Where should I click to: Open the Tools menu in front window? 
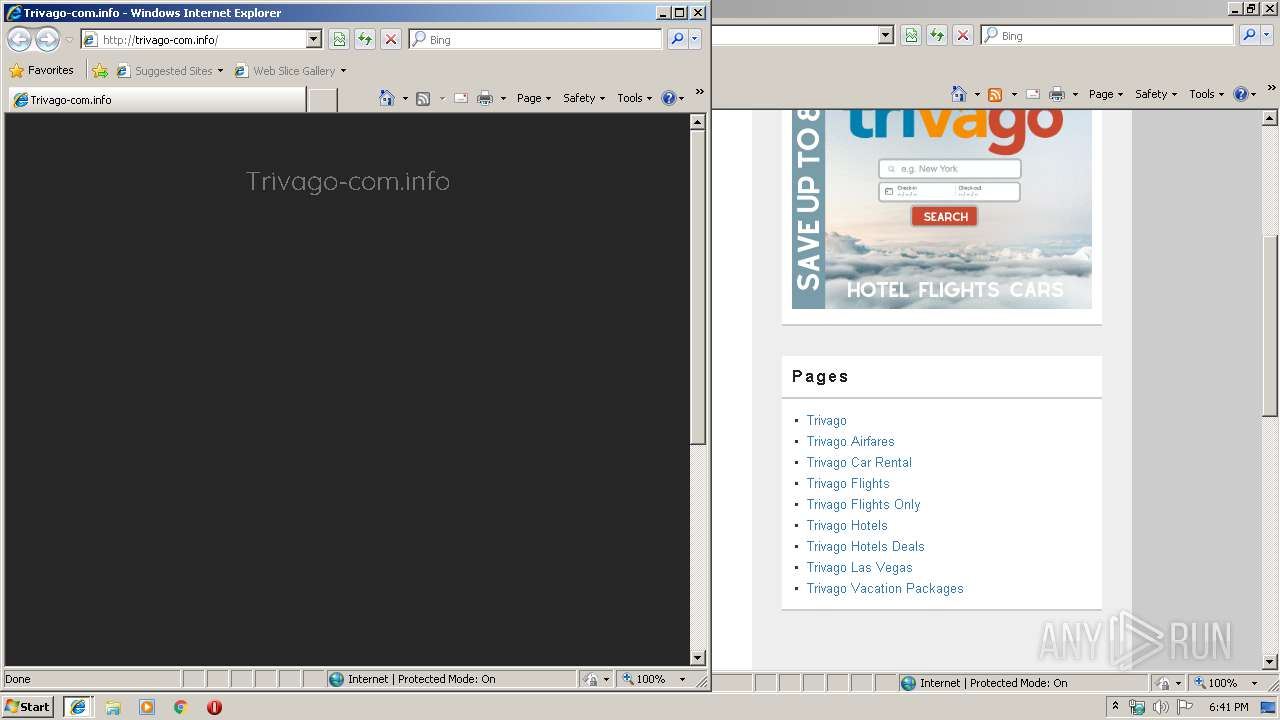[634, 98]
